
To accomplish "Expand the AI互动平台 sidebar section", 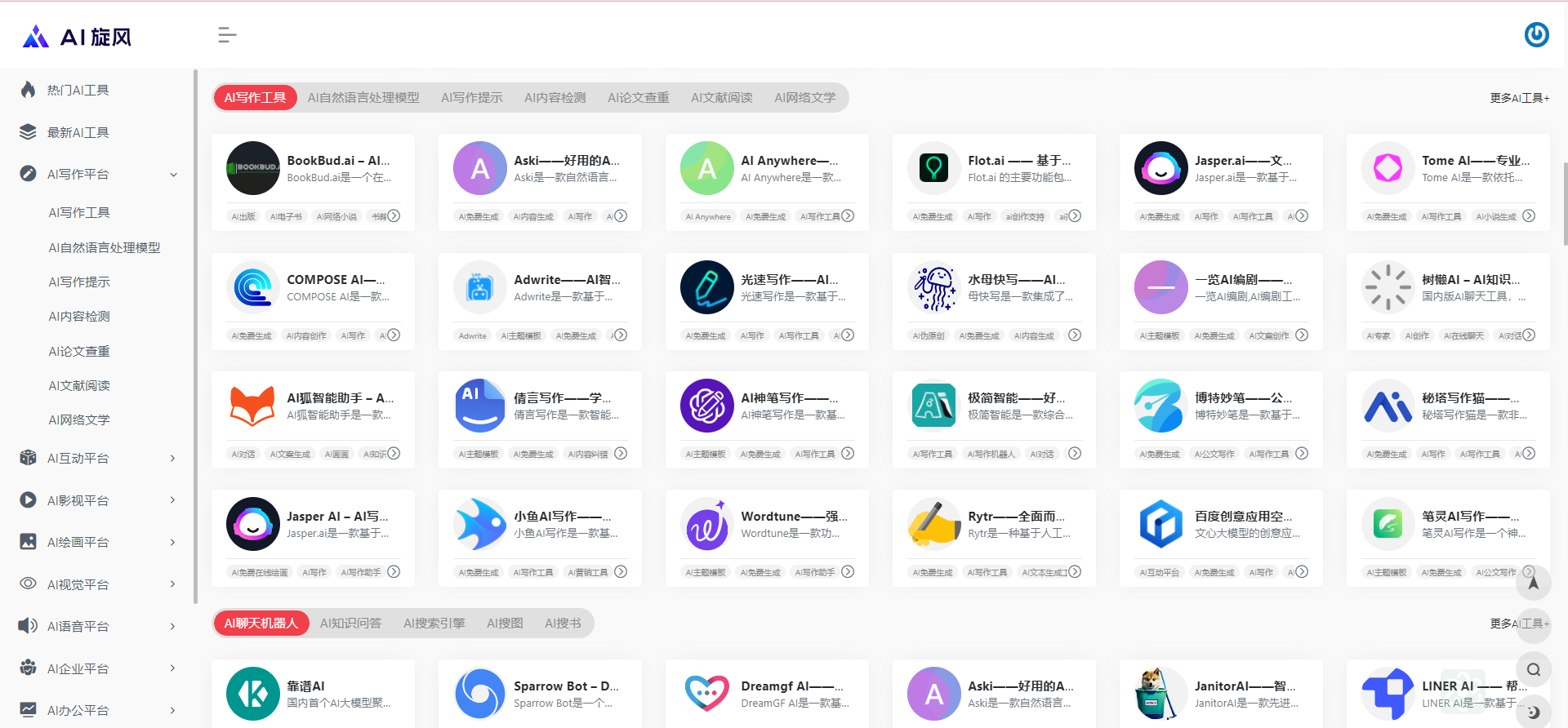I will [173, 458].
